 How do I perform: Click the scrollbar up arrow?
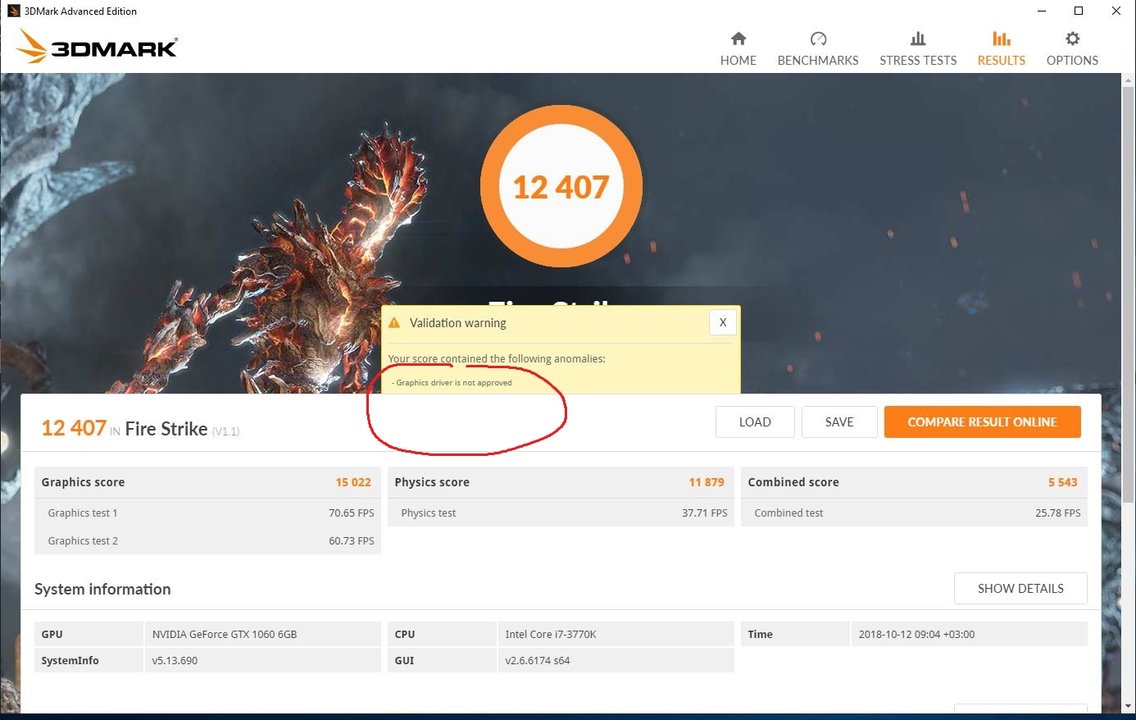click(x=1129, y=78)
